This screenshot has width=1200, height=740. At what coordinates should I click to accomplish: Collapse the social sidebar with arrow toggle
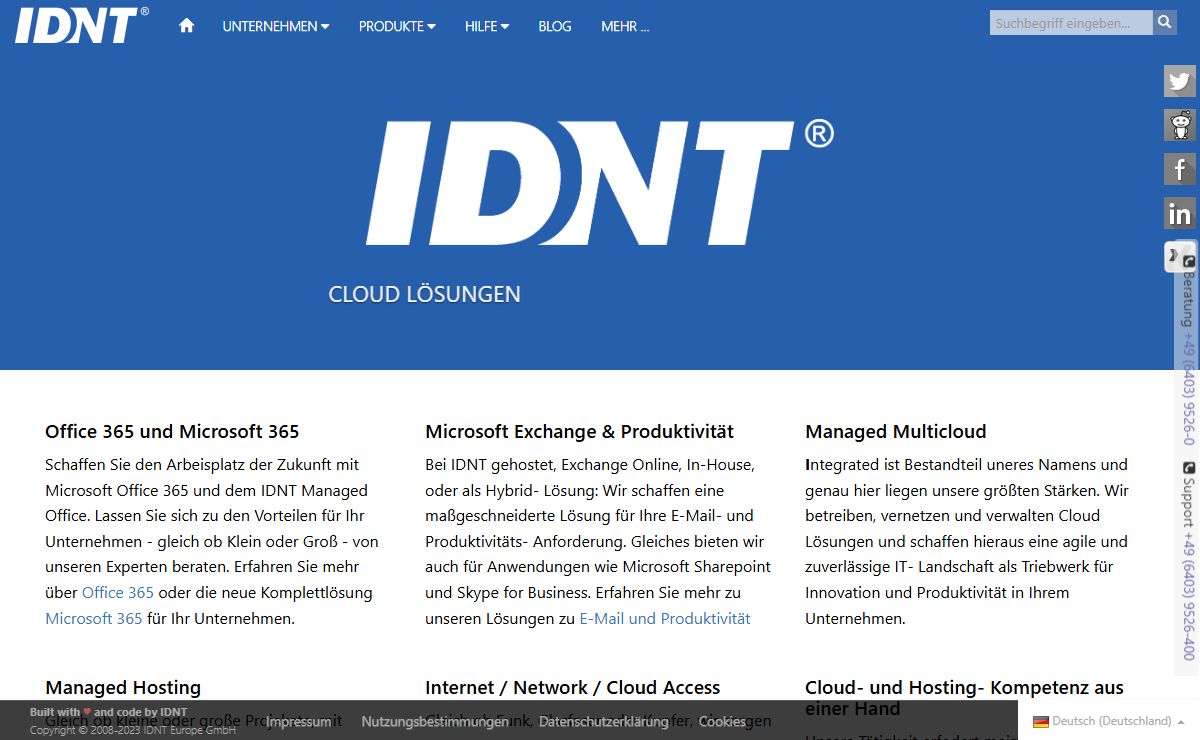pyautogui.click(x=1174, y=256)
